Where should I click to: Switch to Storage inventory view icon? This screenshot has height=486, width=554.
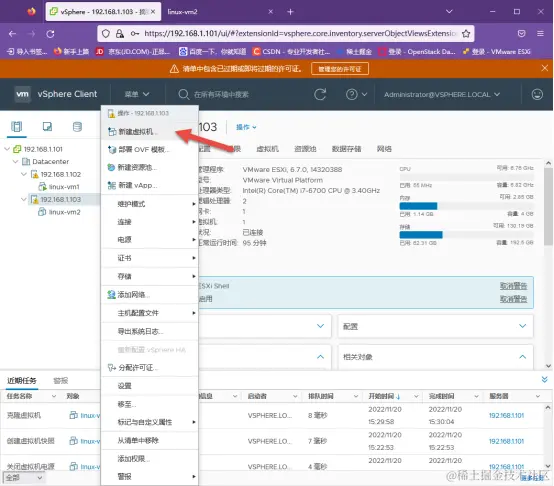[x=77, y=126]
